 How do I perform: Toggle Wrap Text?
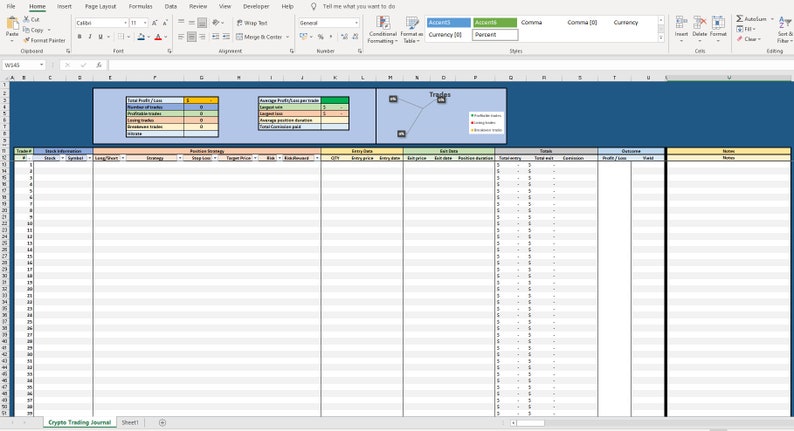[x=252, y=23]
